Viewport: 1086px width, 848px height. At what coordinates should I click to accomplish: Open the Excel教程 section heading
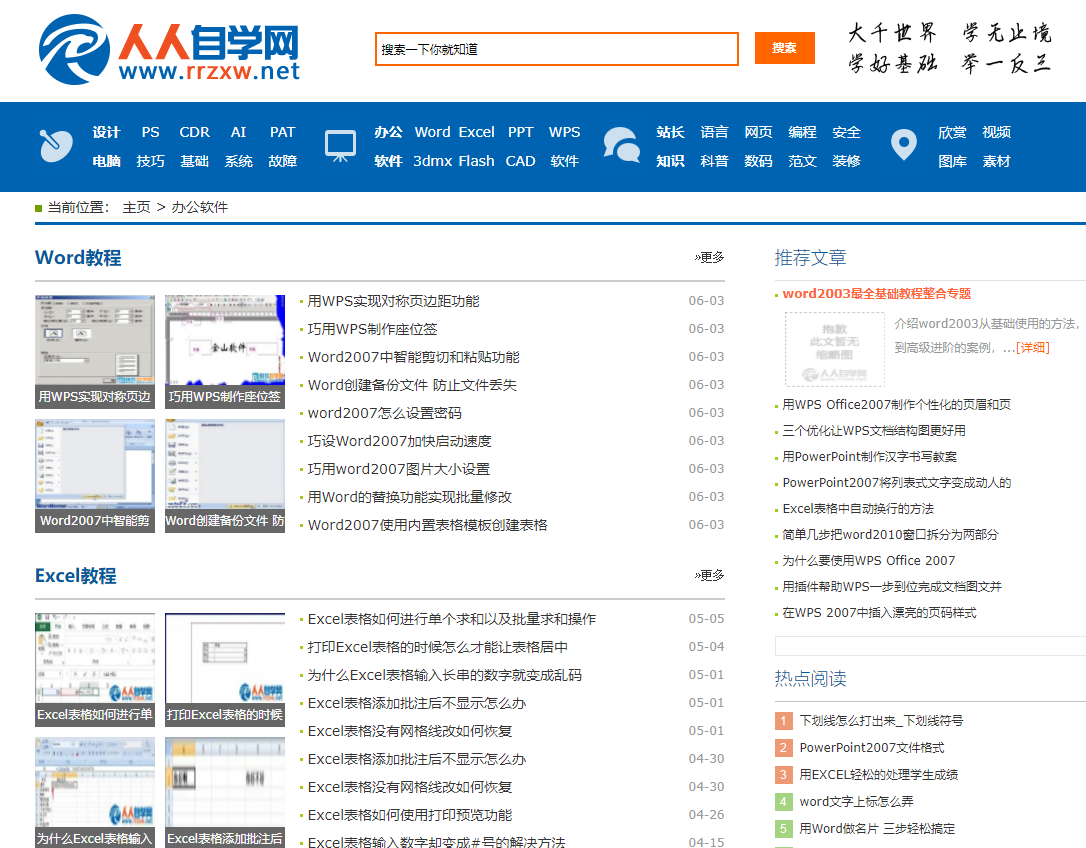point(76,576)
